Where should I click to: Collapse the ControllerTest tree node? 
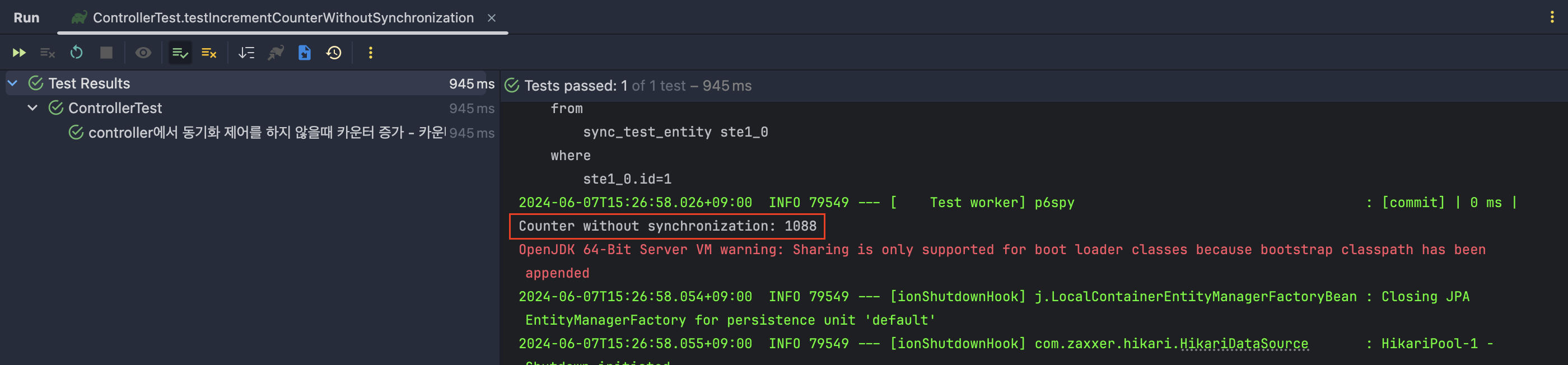[x=33, y=108]
